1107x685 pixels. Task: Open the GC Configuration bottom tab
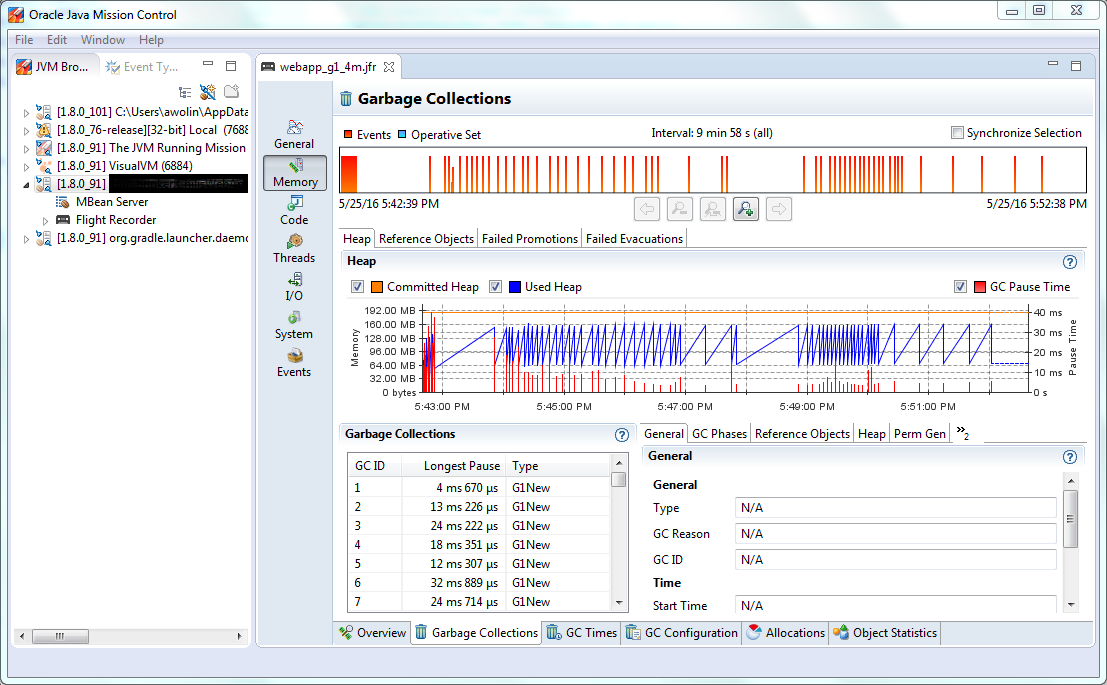point(682,633)
